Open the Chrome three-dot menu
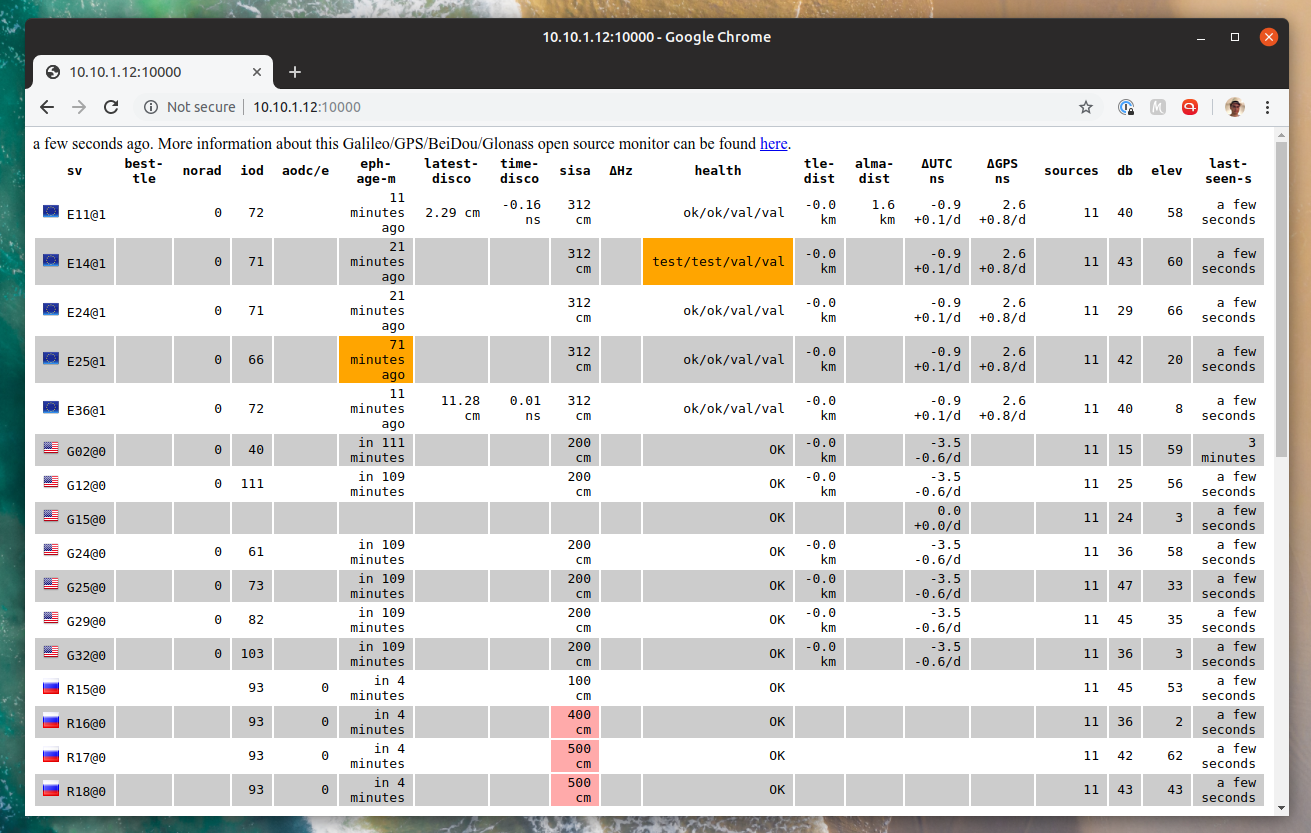 (1268, 107)
